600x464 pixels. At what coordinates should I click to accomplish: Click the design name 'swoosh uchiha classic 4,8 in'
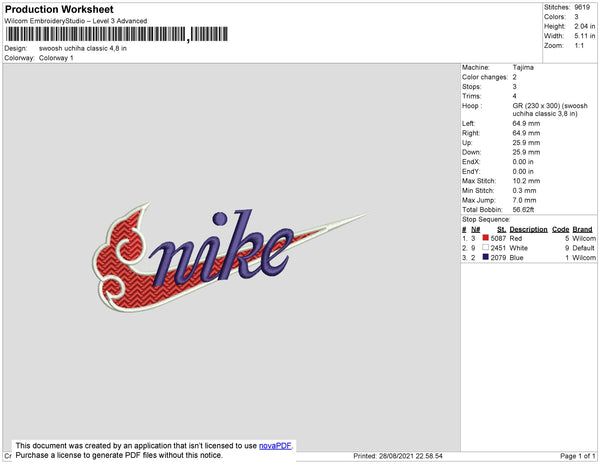pos(83,49)
